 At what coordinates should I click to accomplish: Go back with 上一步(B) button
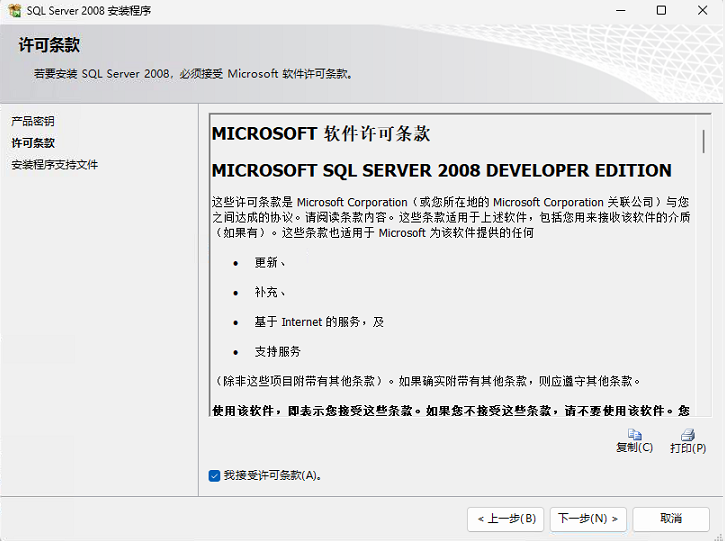tap(505, 519)
